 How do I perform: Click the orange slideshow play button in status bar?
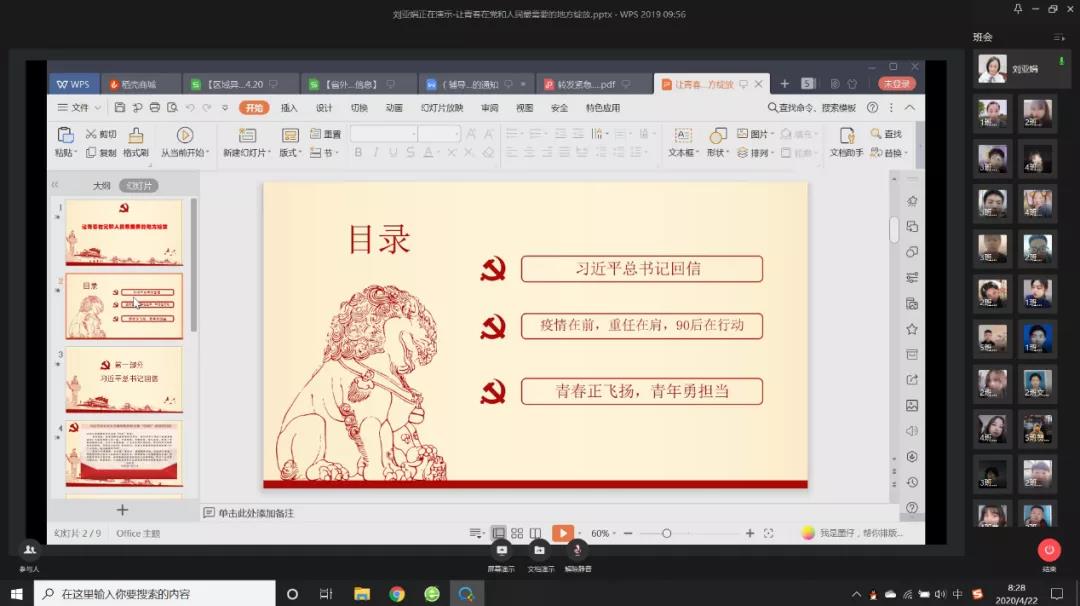pos(563,533)
